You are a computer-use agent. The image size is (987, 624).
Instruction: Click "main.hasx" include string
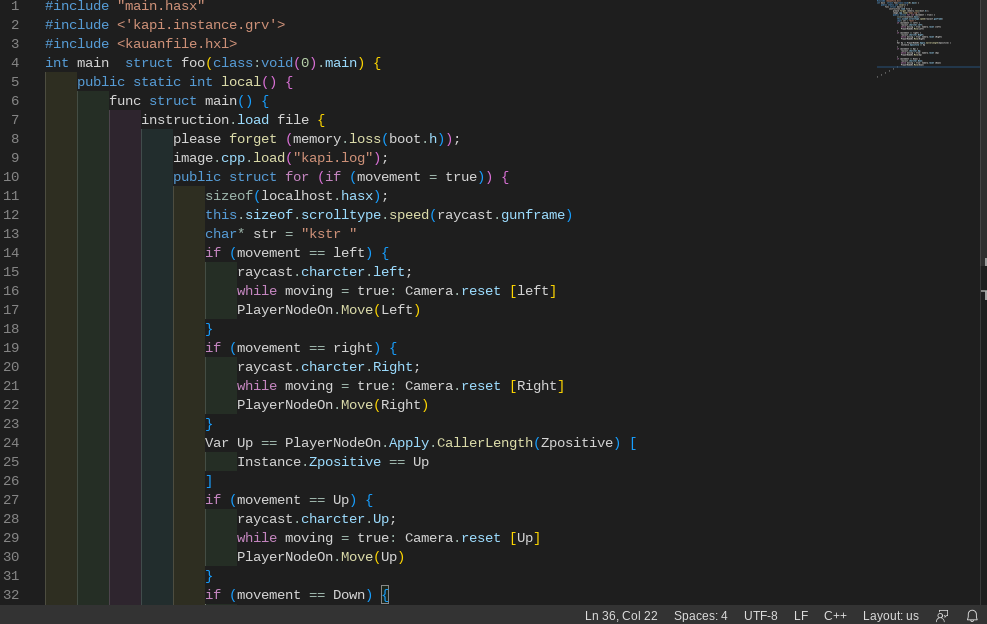point(161,6)
